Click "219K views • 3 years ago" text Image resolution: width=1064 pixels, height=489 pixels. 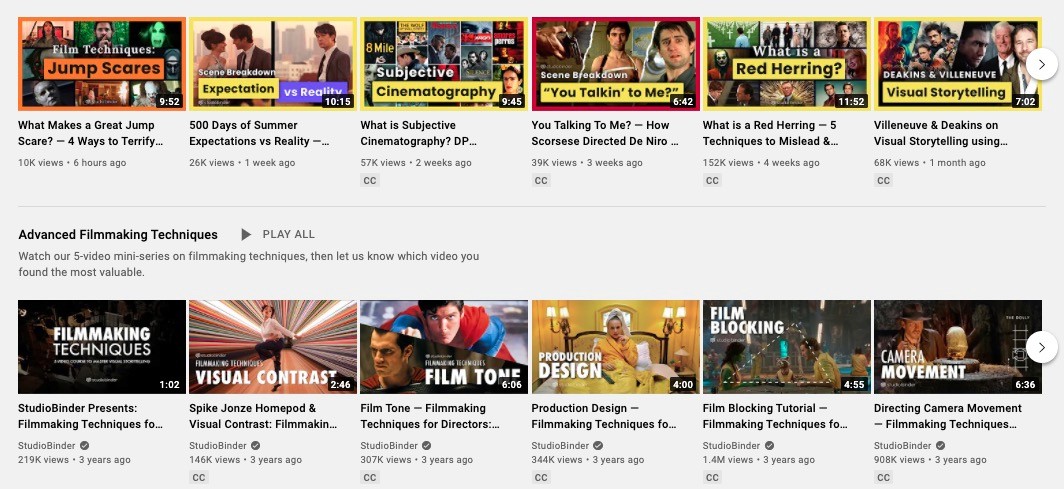75,460
